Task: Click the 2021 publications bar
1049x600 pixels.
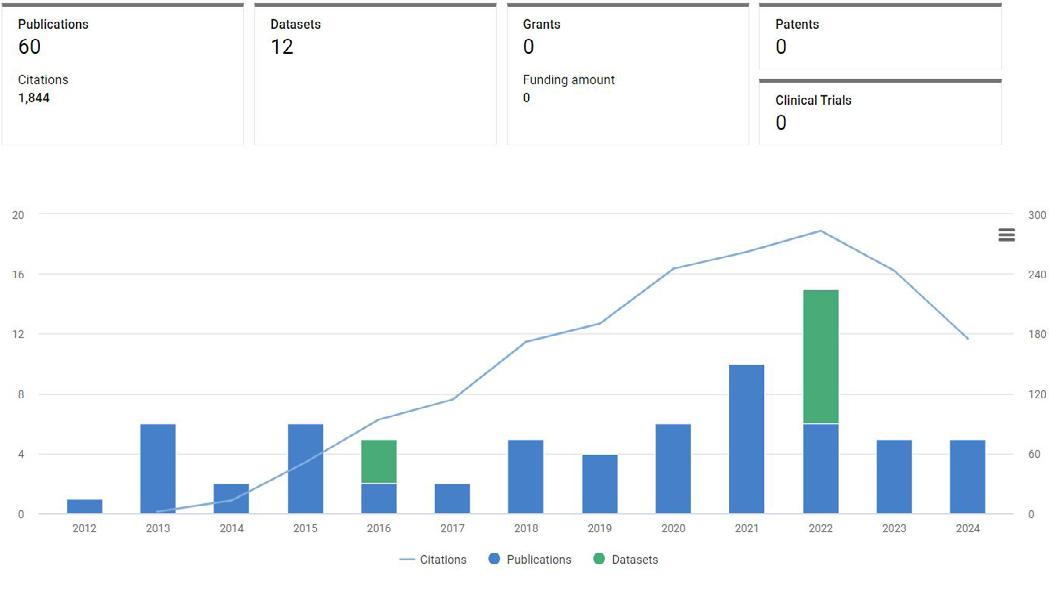Action: [x=747, y=439]
